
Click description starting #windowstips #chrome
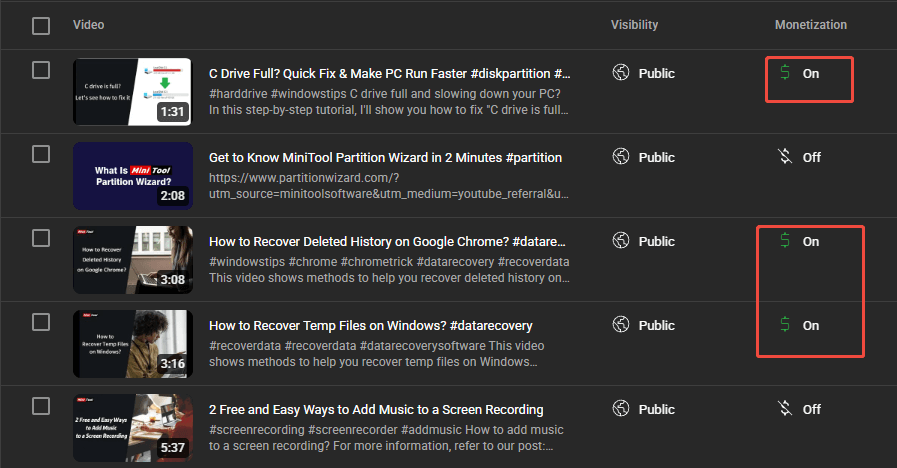(x=390, y=270)
